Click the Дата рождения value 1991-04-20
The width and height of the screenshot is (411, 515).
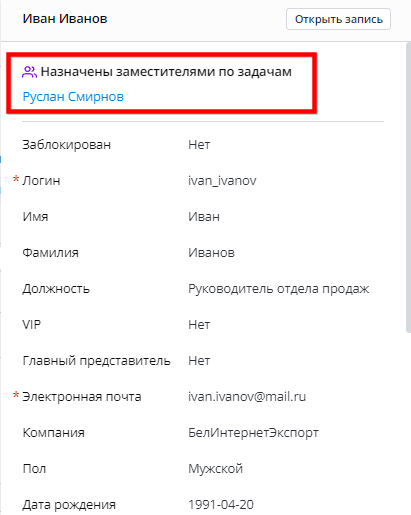[221, 505]
